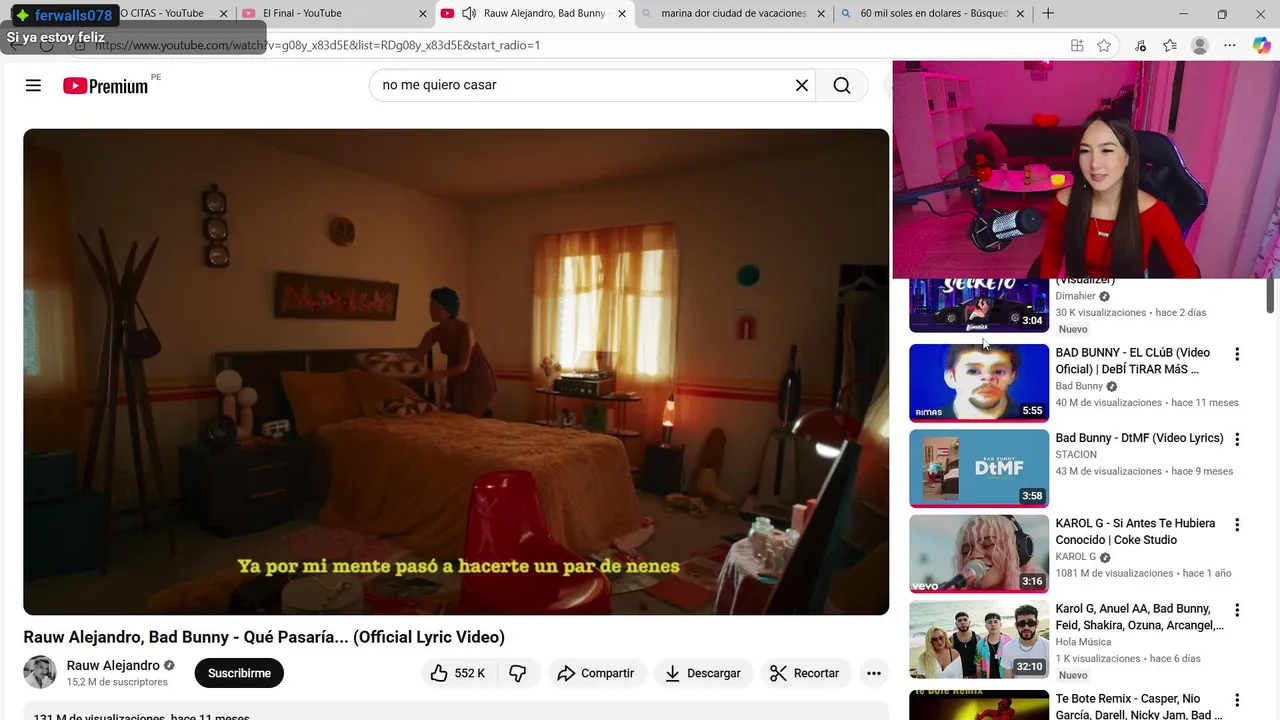Click the KAROL G channel name
This screenshot has width=1280, height=720.
(x=1076, y=557)
